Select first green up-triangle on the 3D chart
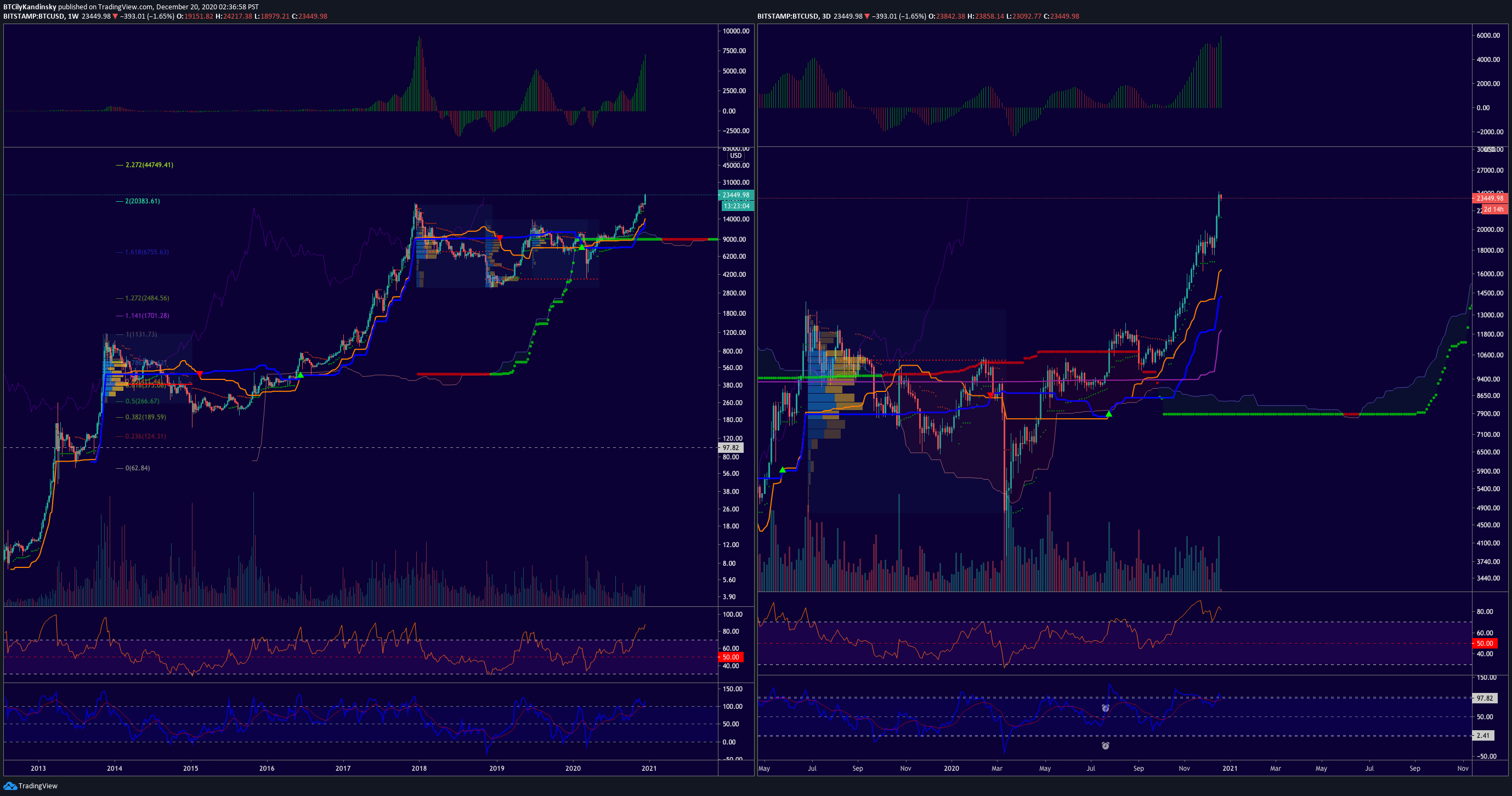The image size is (1512, 796). [783, 470]
